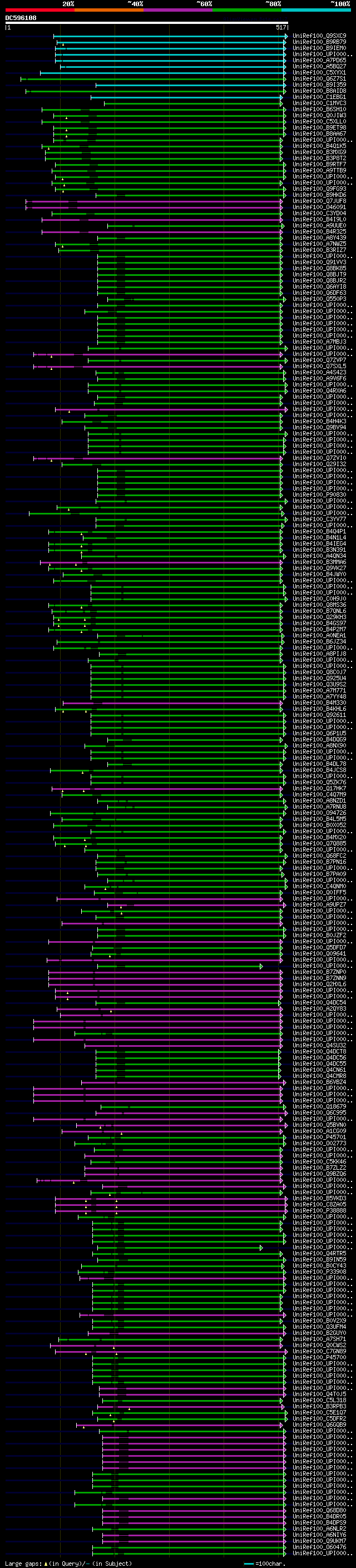Click the query end position 517
Viewport: 356px width, 1568px height.
(x=280, y=27)
